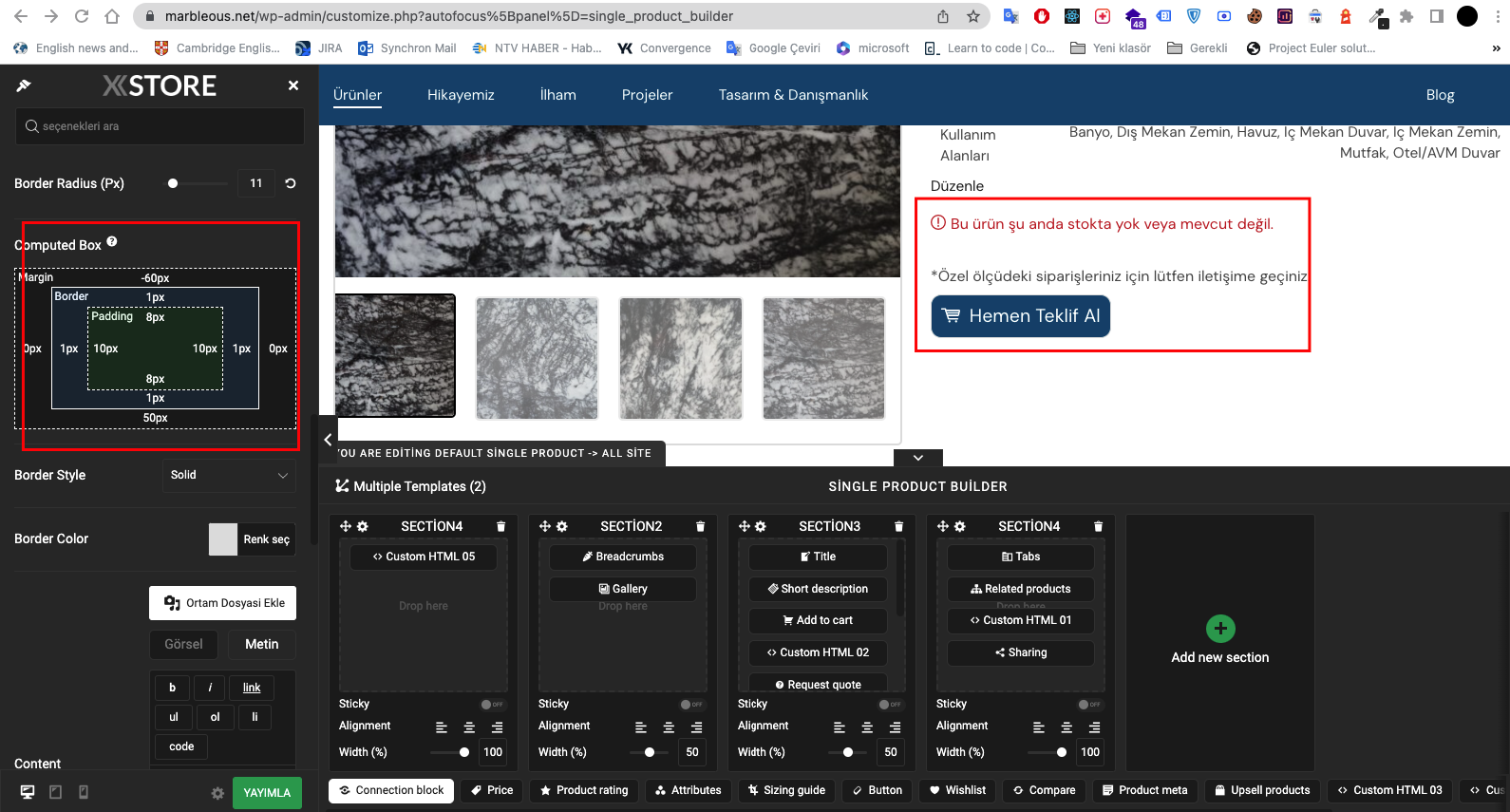Switch to tablet preview device

pos(56,792)
